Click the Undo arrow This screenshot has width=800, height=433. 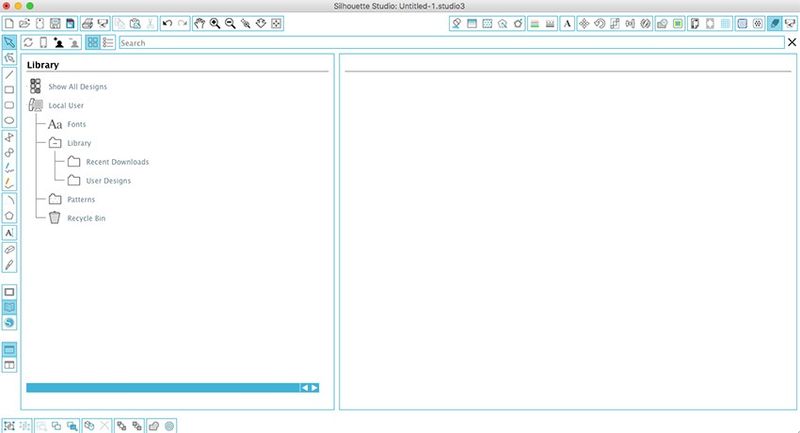(x=167, y=23)
